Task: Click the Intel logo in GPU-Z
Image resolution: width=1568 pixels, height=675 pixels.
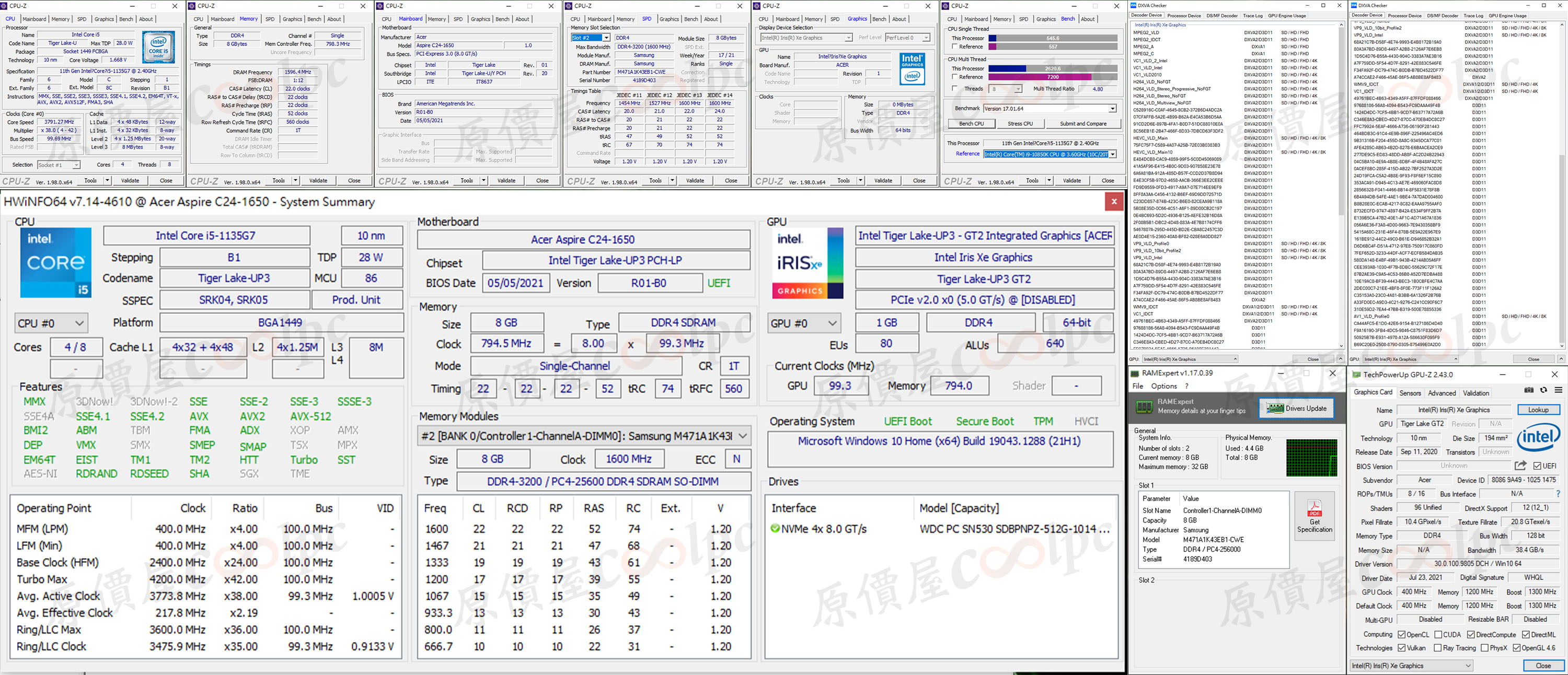Action: (1538, 438)
